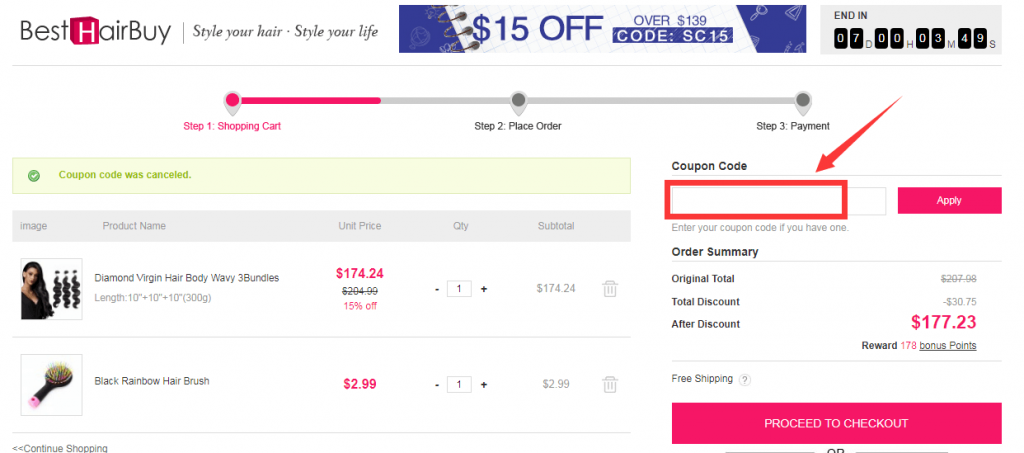This screenshot has height=453, width=1024.
Task: Apply the coupon code
Action: click(949, 200)
